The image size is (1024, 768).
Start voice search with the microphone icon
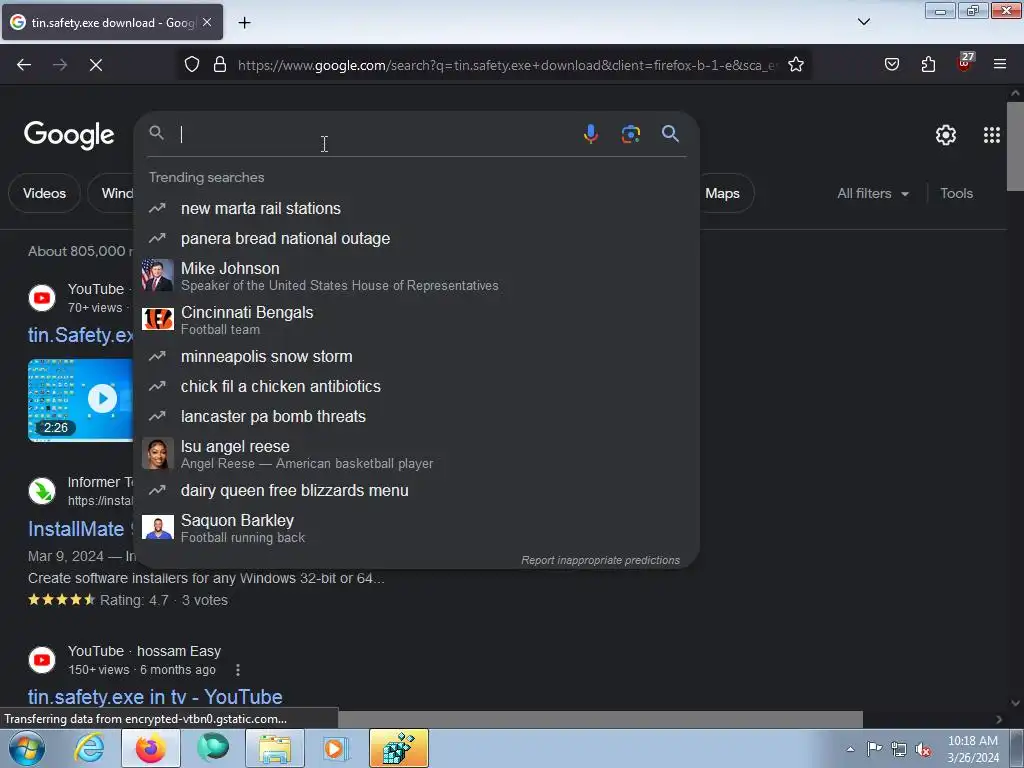590,134
